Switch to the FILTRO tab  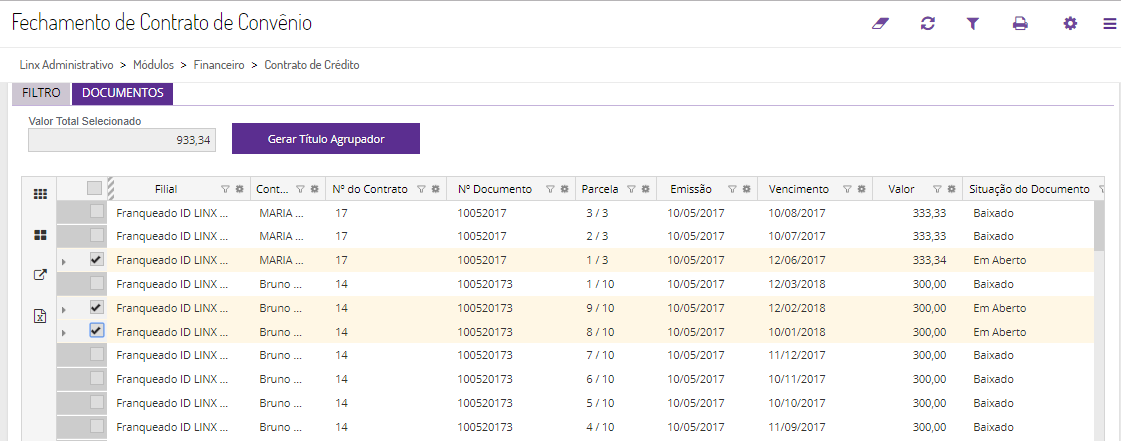click(x=42, y=93)
